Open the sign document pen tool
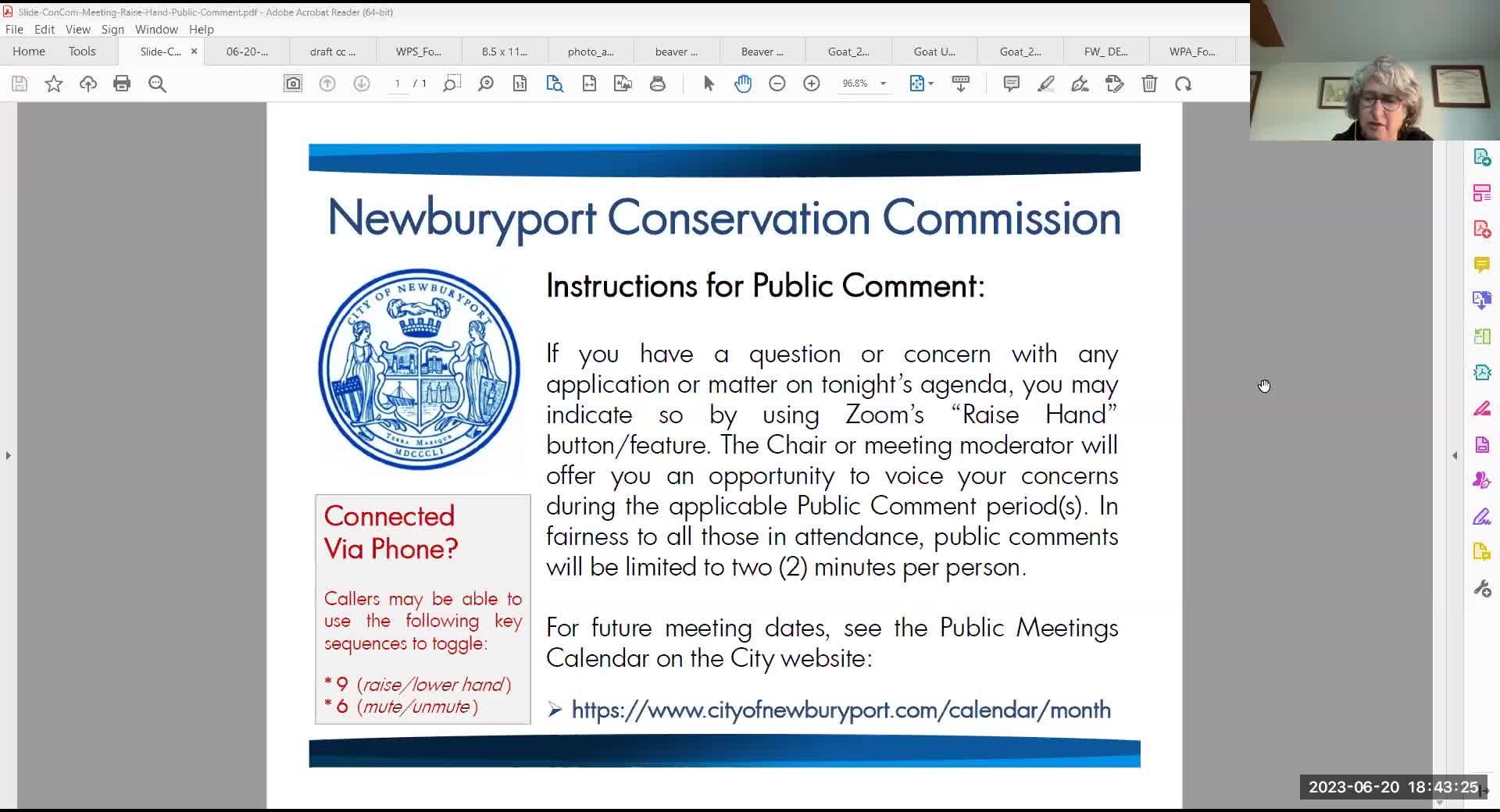 click(1080, 84)
